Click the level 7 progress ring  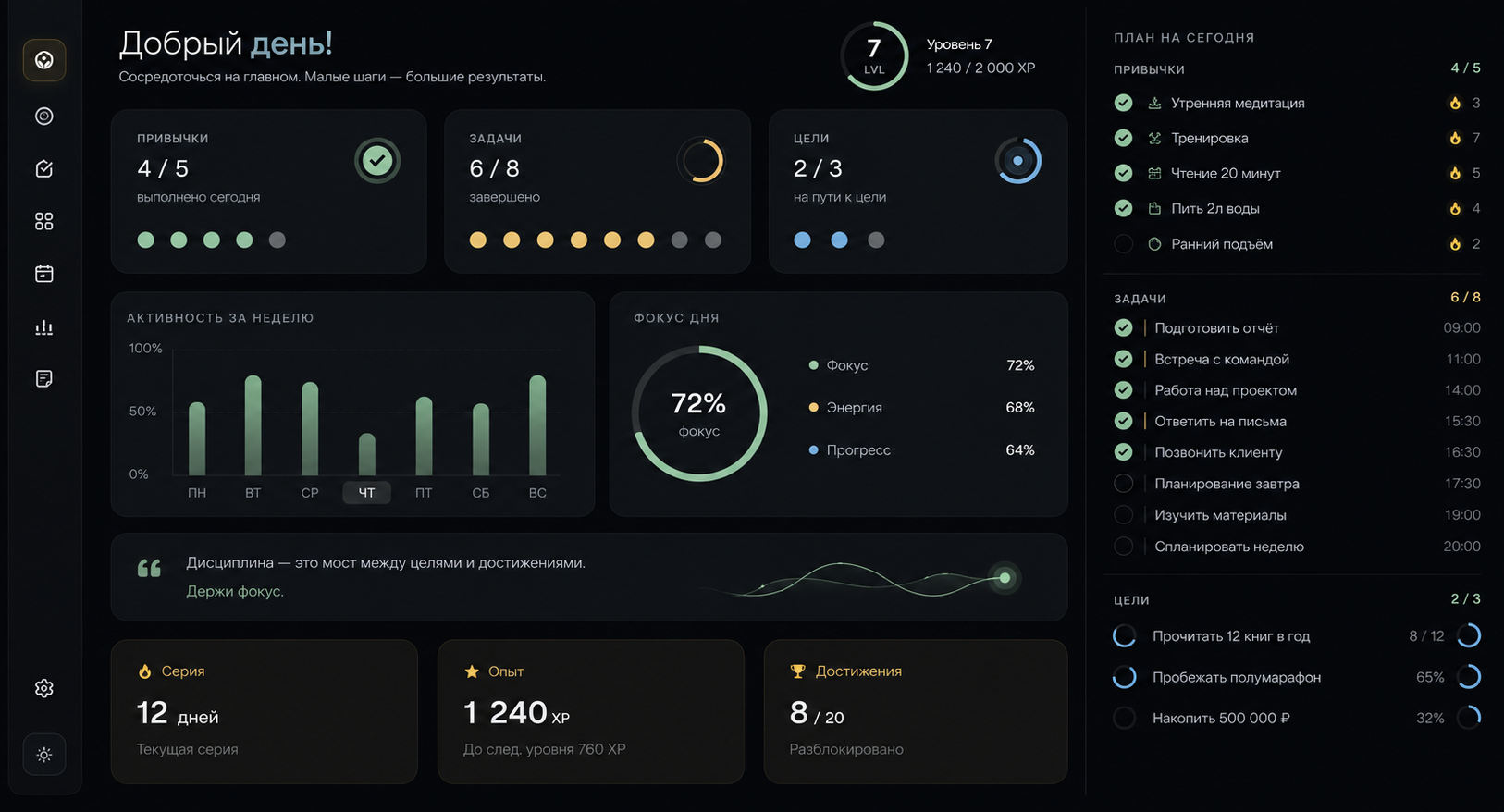pos(874,55)
